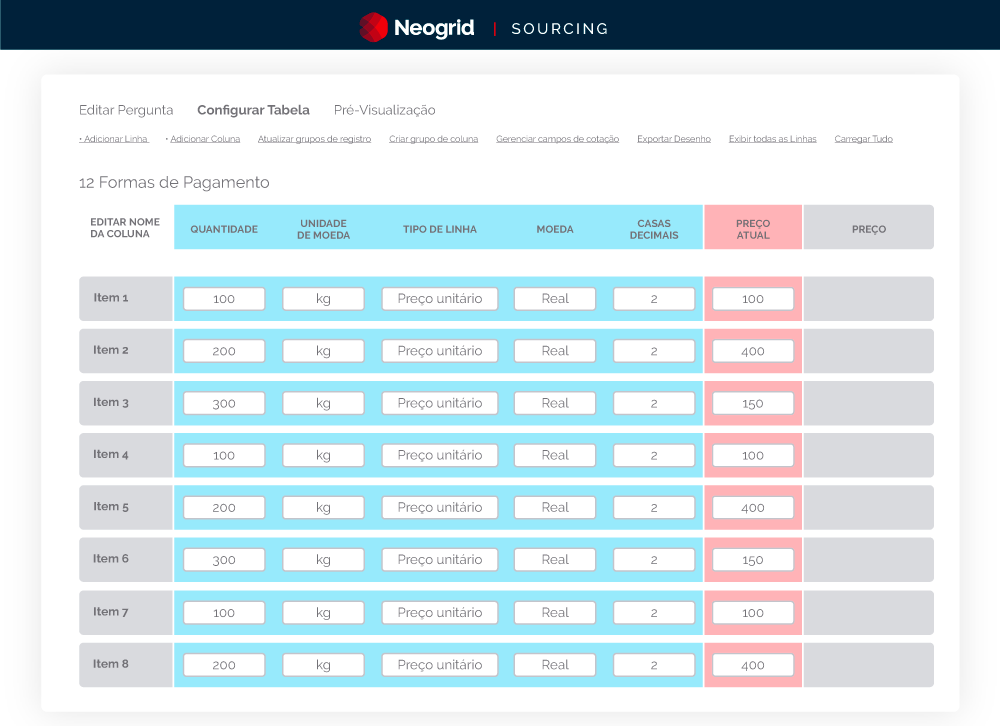Click the Neogrid logo icon

click(x=373, y=27)
